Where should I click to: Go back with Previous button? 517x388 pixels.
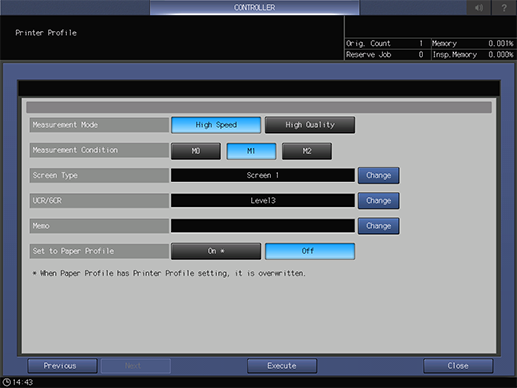coord(63,366)
